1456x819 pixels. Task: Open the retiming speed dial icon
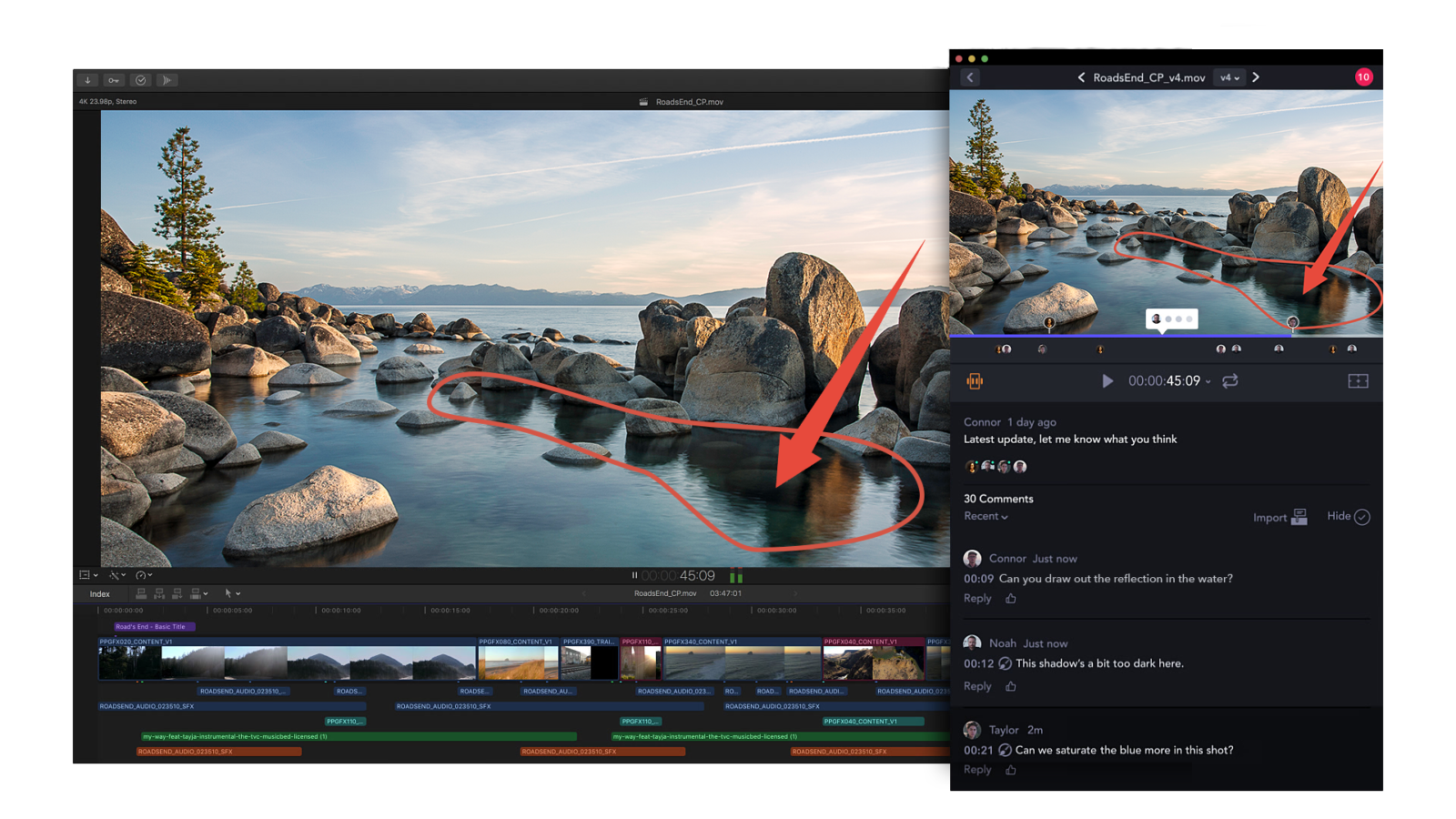pos(143,574)
